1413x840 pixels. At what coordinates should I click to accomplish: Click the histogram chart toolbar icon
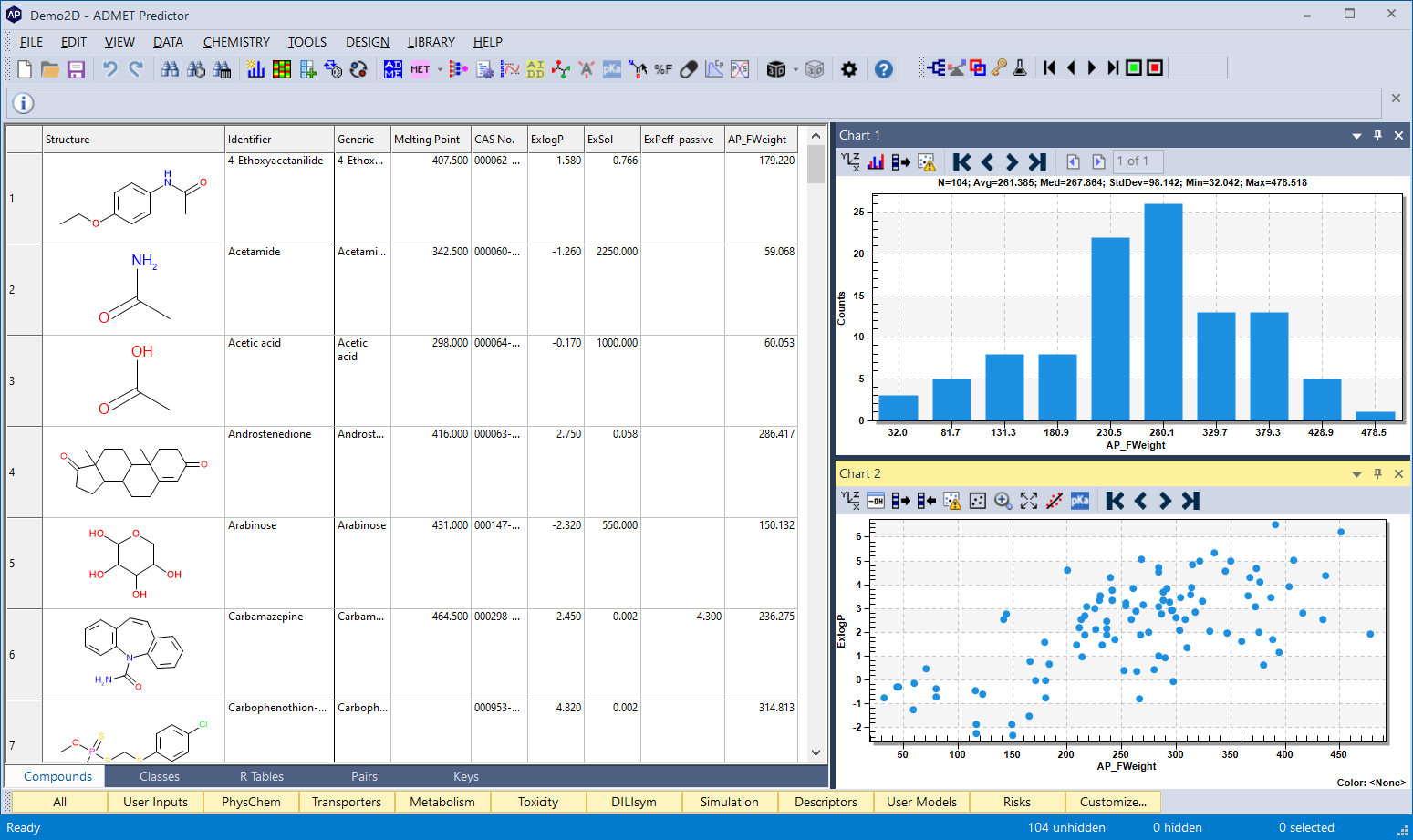tap(256, 69)
